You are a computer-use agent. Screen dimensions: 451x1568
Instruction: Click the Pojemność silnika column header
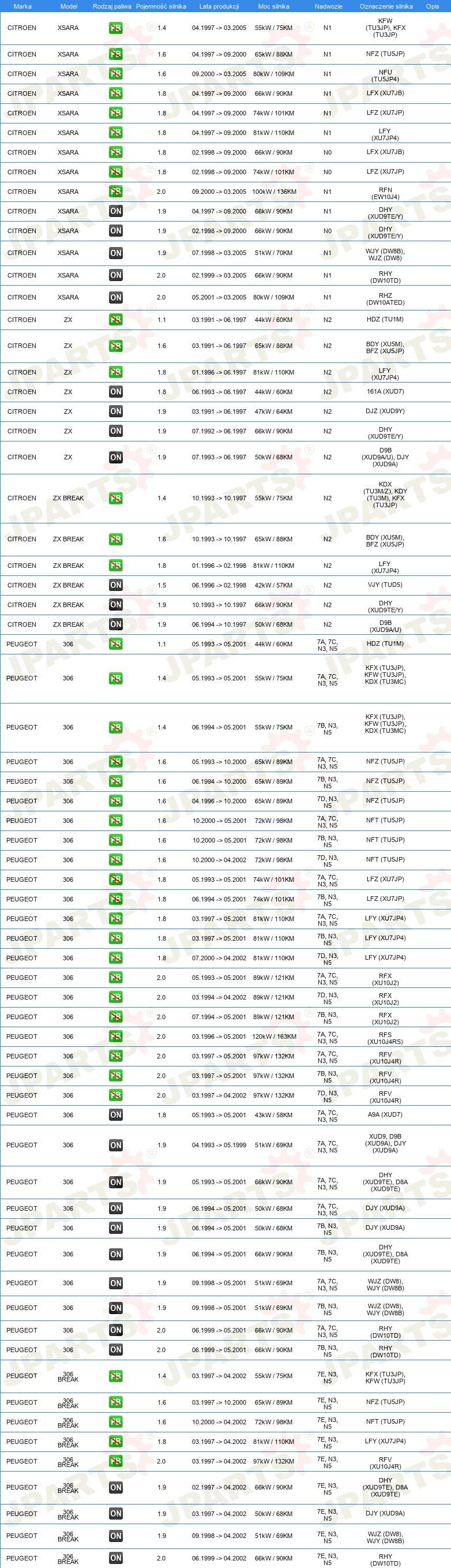(x=161, y=6)
